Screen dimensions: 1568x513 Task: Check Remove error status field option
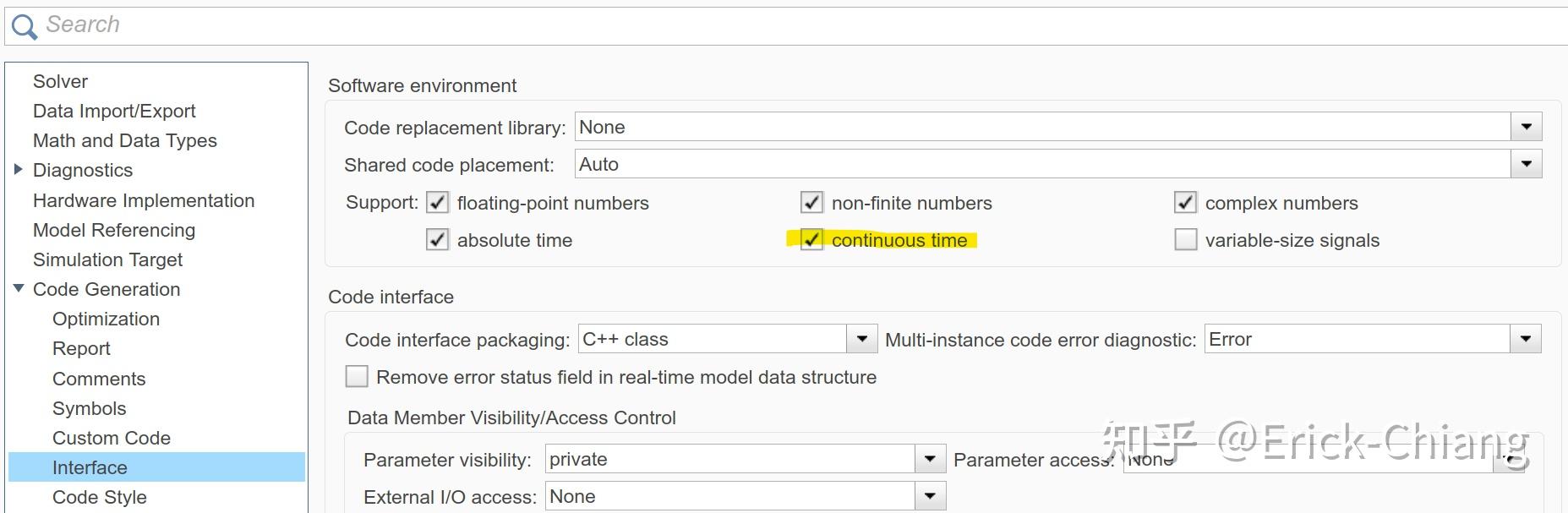357,377
